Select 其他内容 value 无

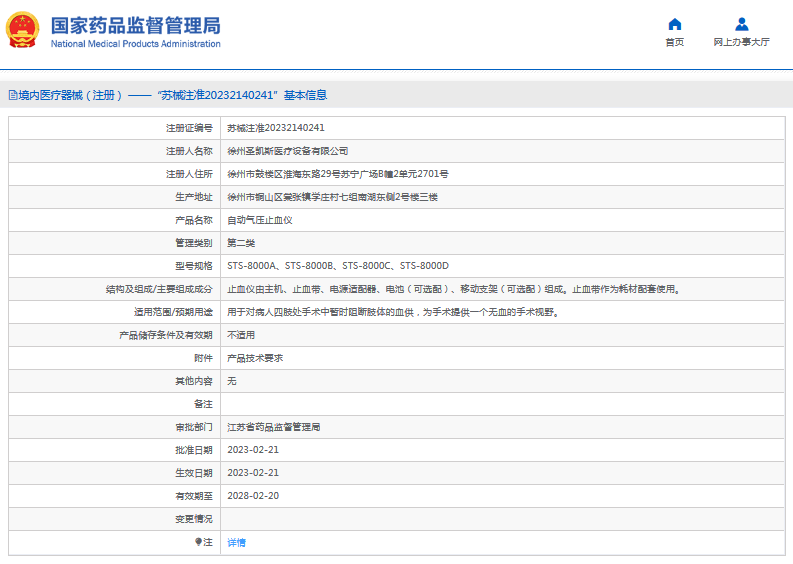click(232, 381)
